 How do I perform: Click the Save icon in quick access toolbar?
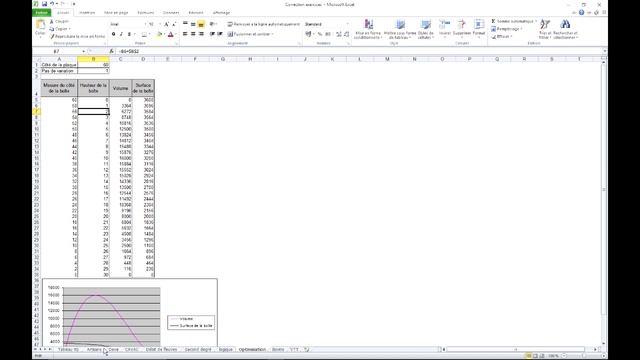tap(44, 4)
